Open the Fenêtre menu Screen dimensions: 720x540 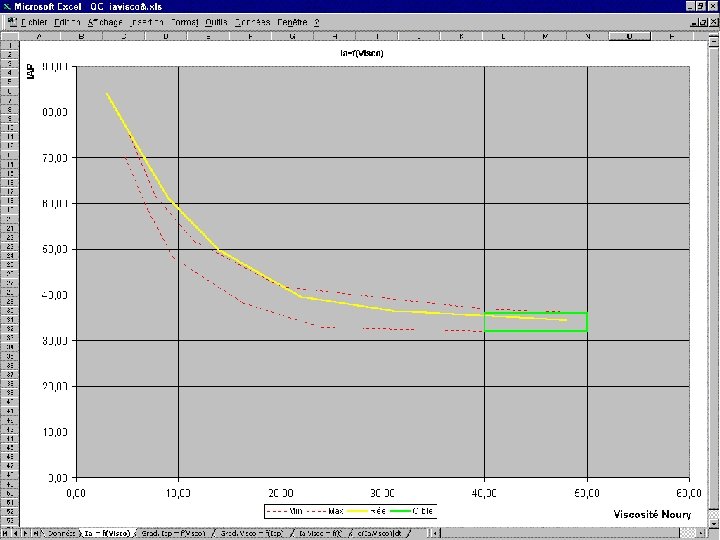(292, 22)
